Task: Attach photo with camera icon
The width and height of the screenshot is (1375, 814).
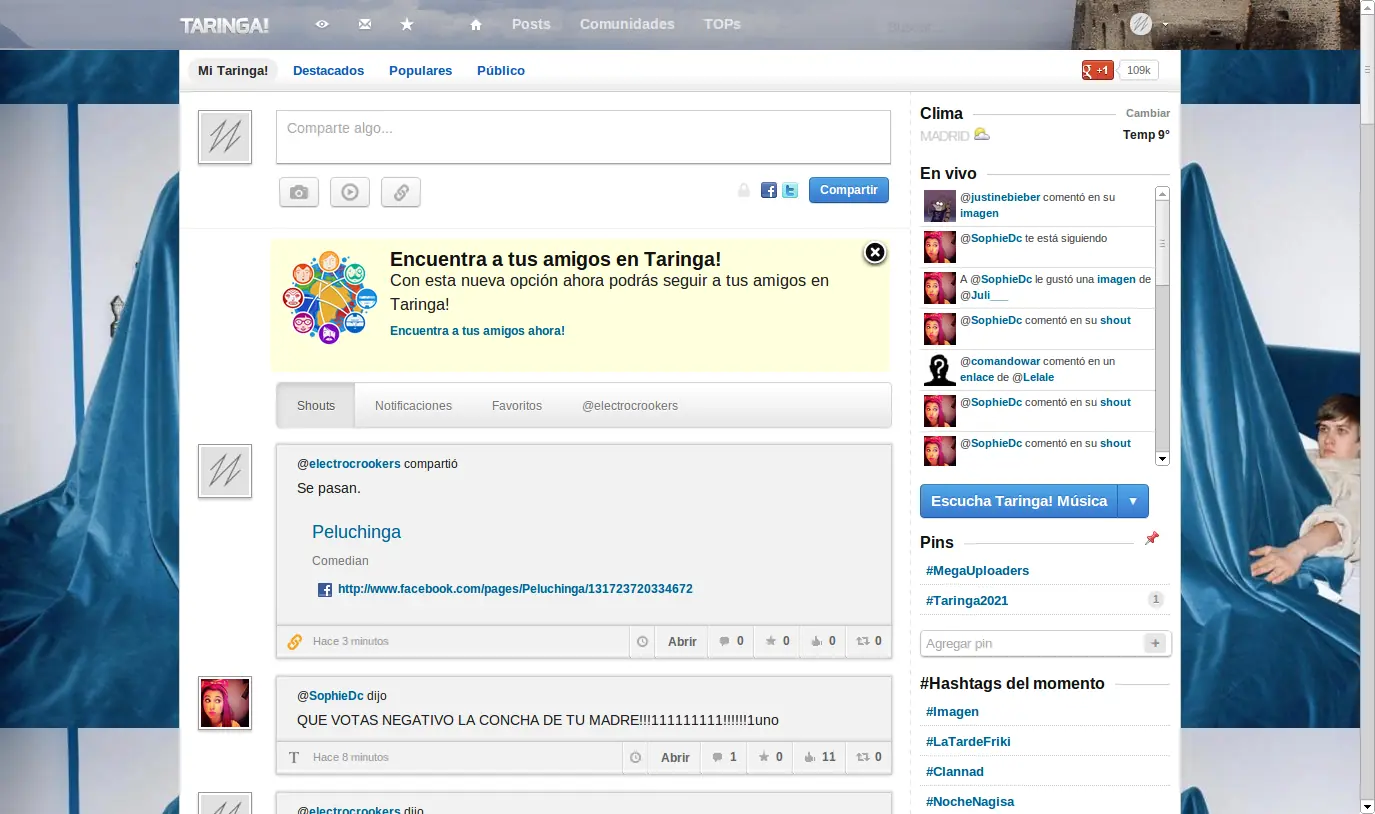Action: tap(299, 192)
